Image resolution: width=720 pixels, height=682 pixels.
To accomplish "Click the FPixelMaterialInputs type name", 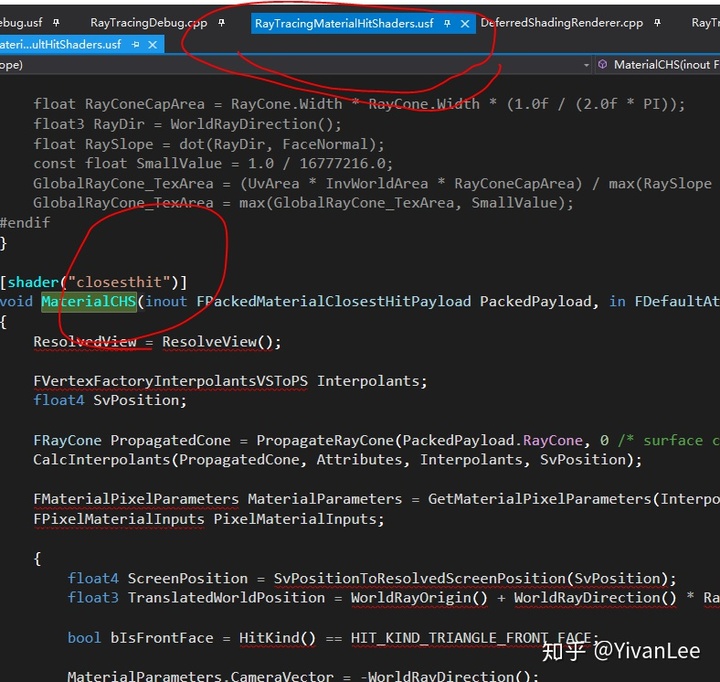I will [x=119, y=519].
